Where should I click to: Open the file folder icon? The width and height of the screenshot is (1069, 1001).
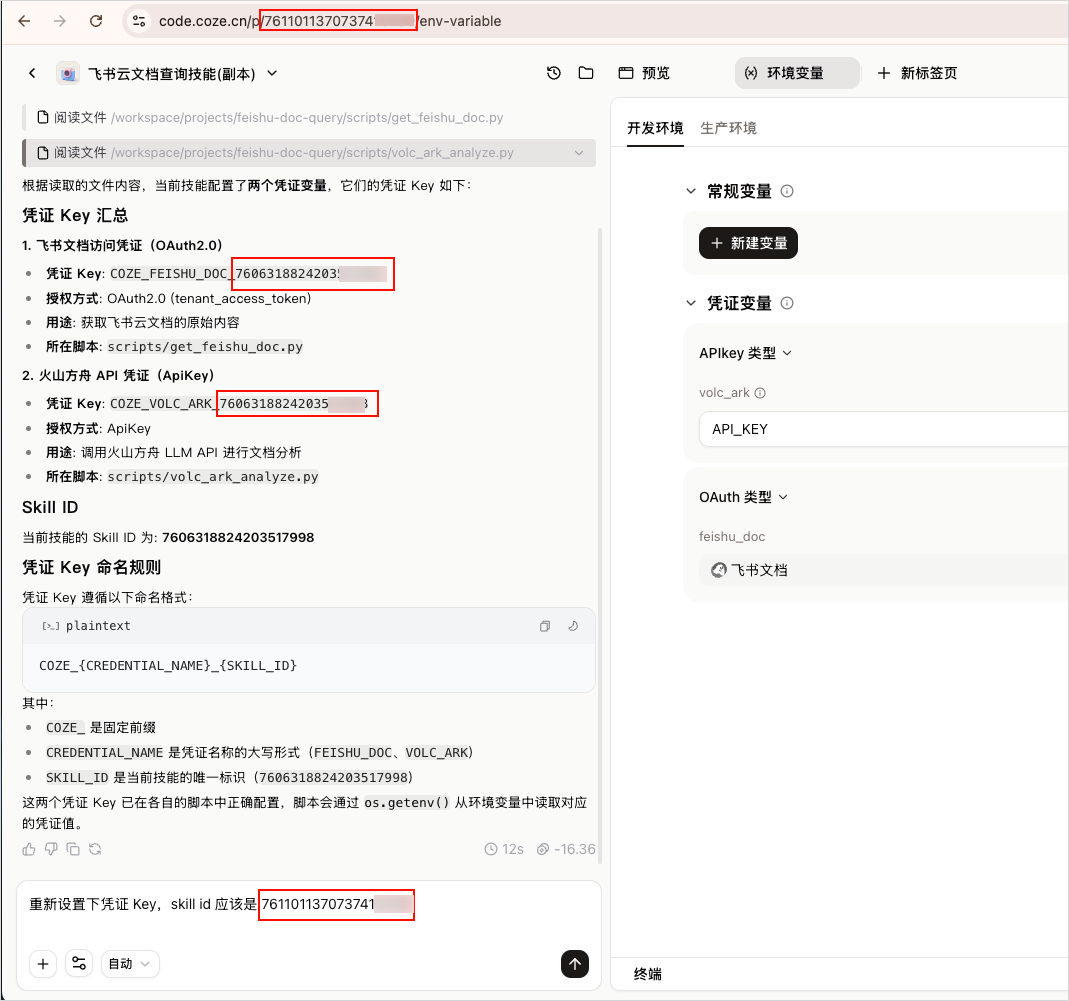(x=586, y=73)
